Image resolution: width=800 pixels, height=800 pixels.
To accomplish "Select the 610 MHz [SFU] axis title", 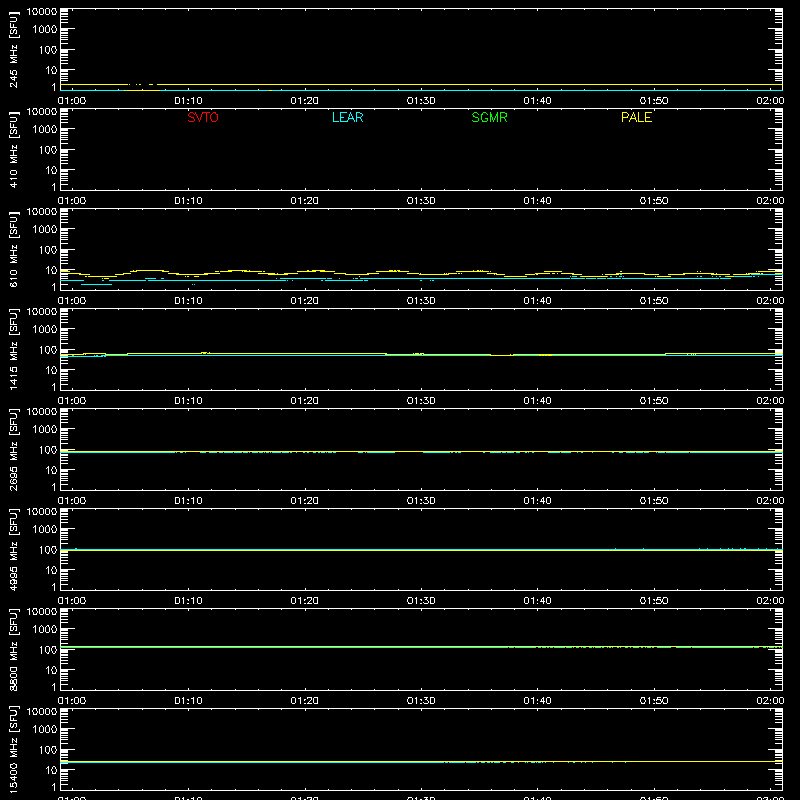I will point(14,250).
